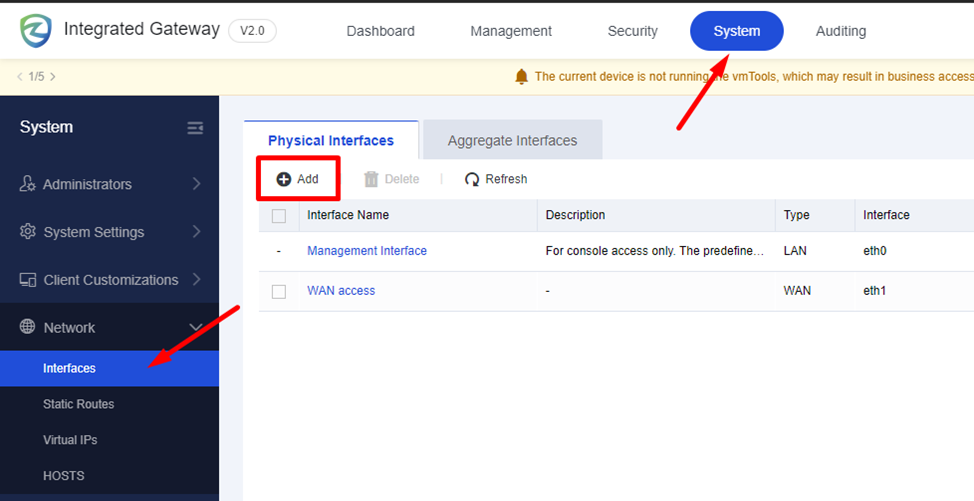Click the Network globe icon

(x=27, y=327)
